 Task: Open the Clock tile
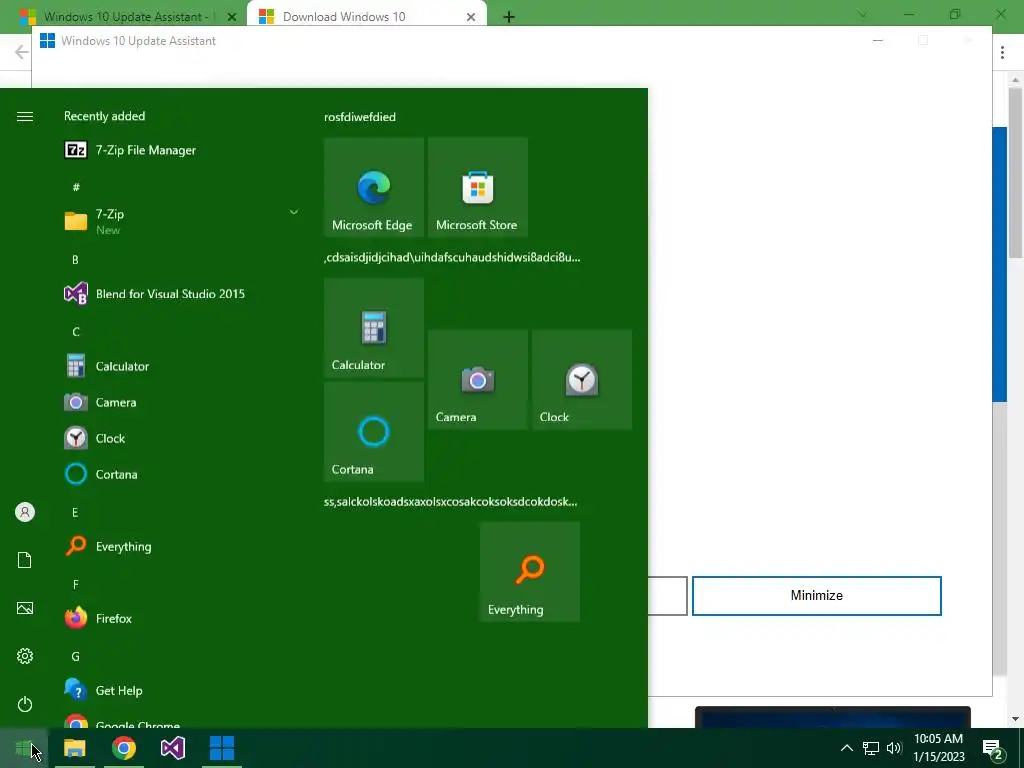tap(581, 379)
